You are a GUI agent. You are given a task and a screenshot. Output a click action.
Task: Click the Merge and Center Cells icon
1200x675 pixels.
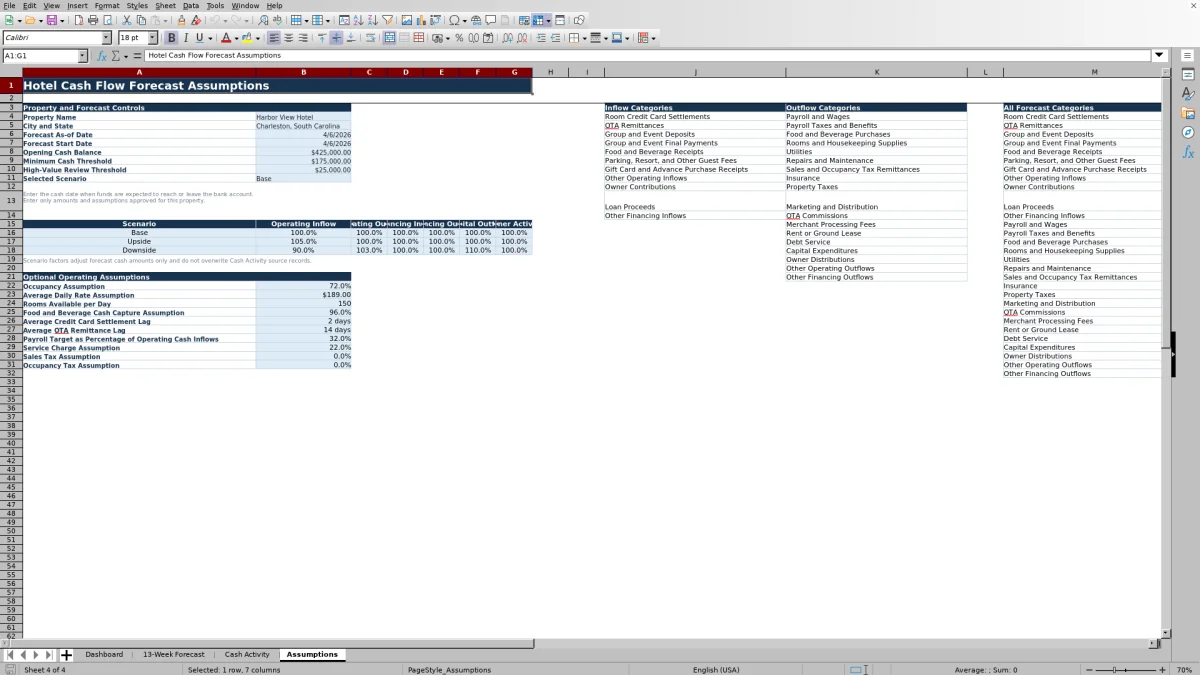(389, 38)
